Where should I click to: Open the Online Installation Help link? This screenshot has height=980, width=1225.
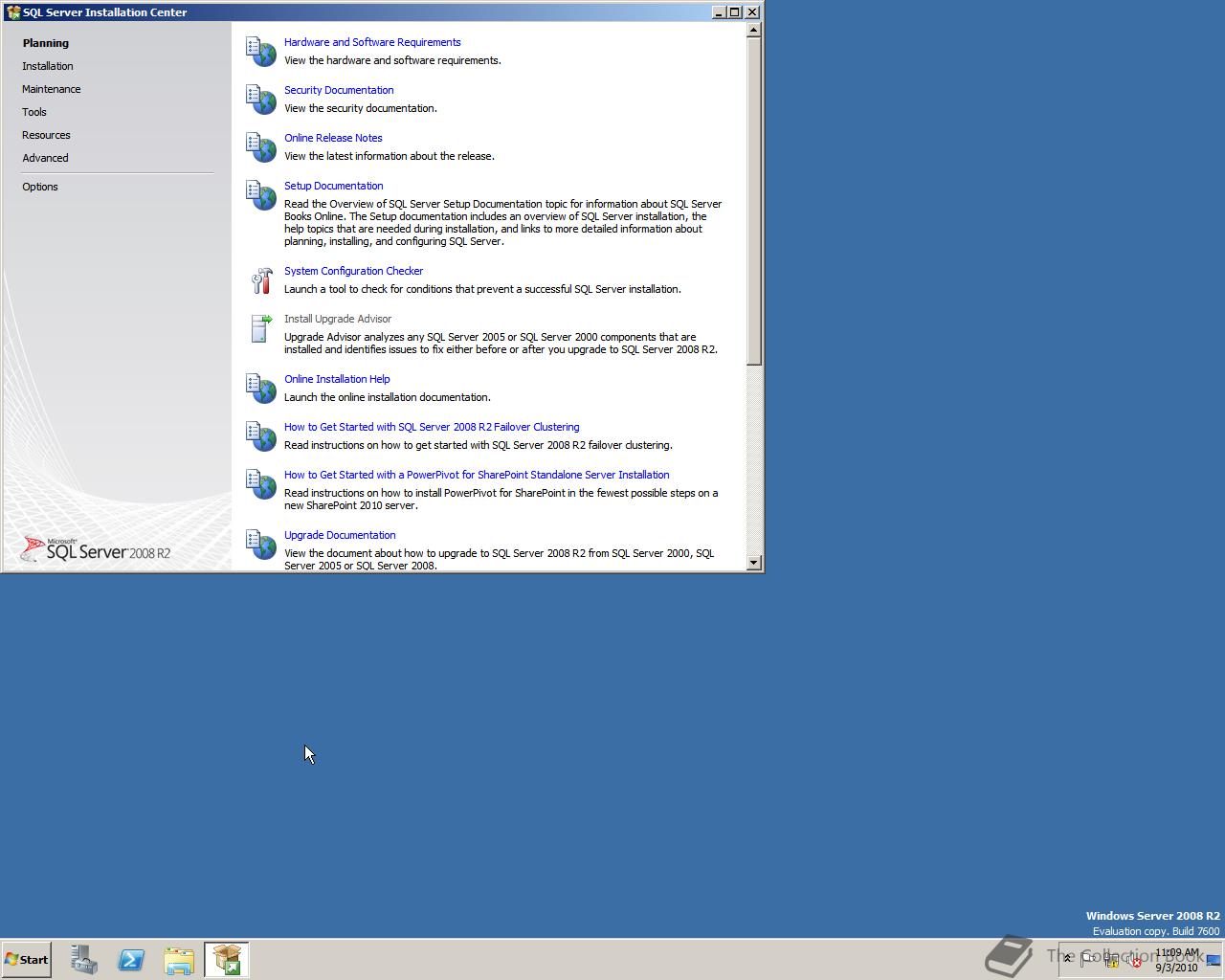click(337, 379)
